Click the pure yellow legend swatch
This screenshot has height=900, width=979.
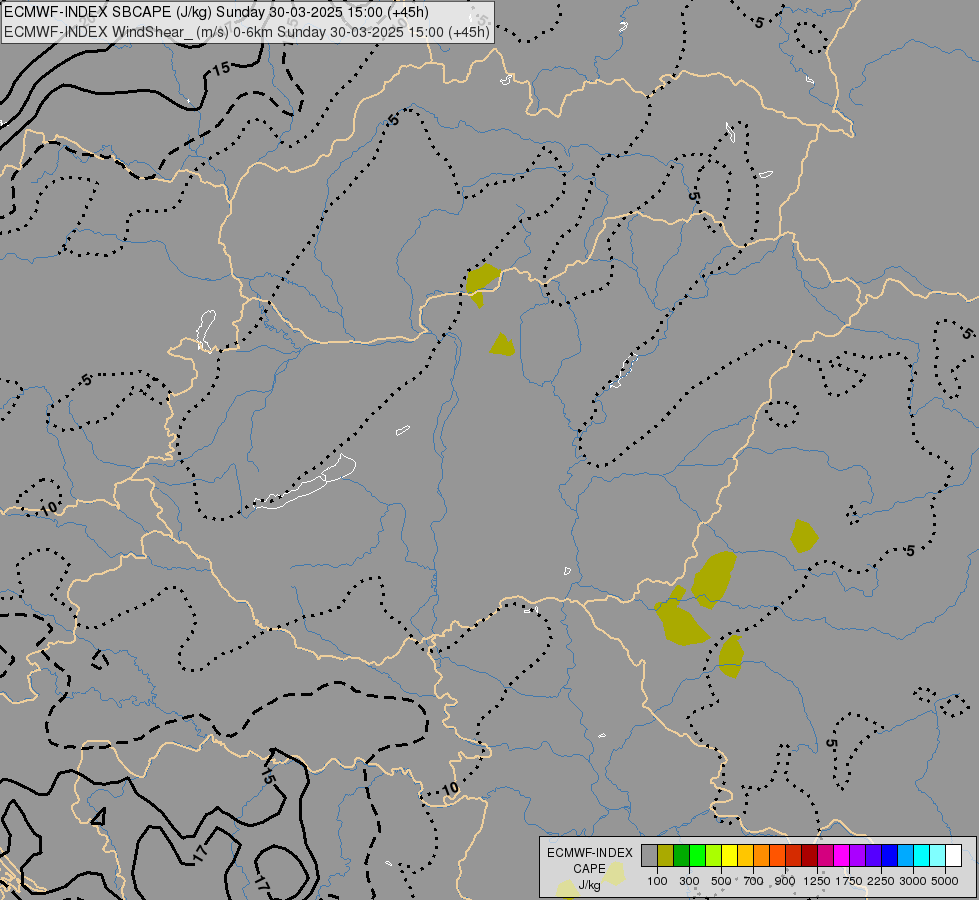coord(729,855)
